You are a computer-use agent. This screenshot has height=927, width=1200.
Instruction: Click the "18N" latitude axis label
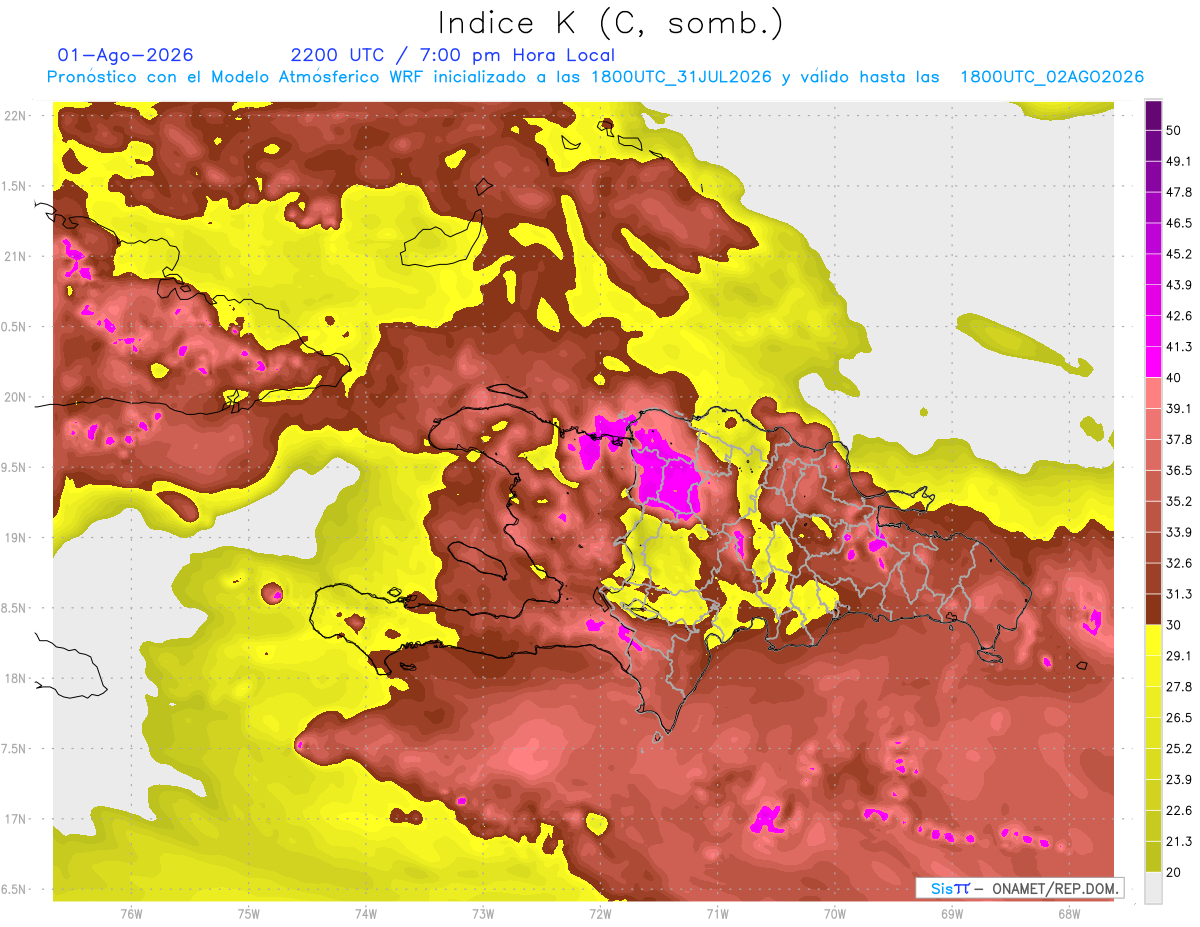[14, 679]
